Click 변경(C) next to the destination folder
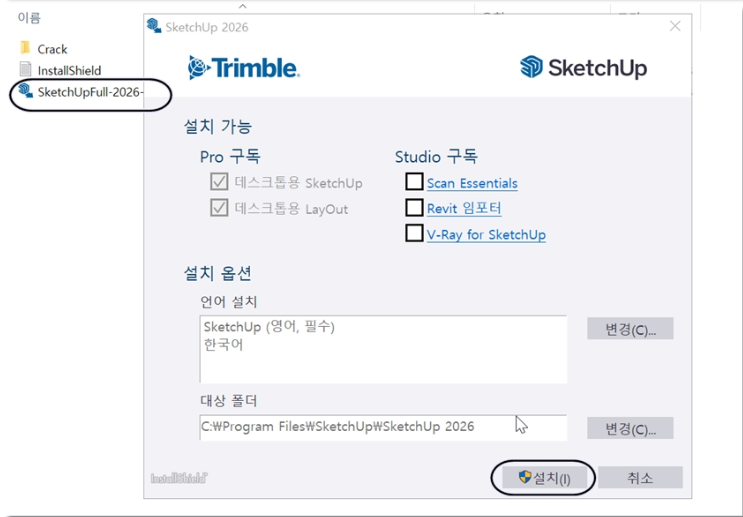Screen dimensions: 743x517 (630, 428)
